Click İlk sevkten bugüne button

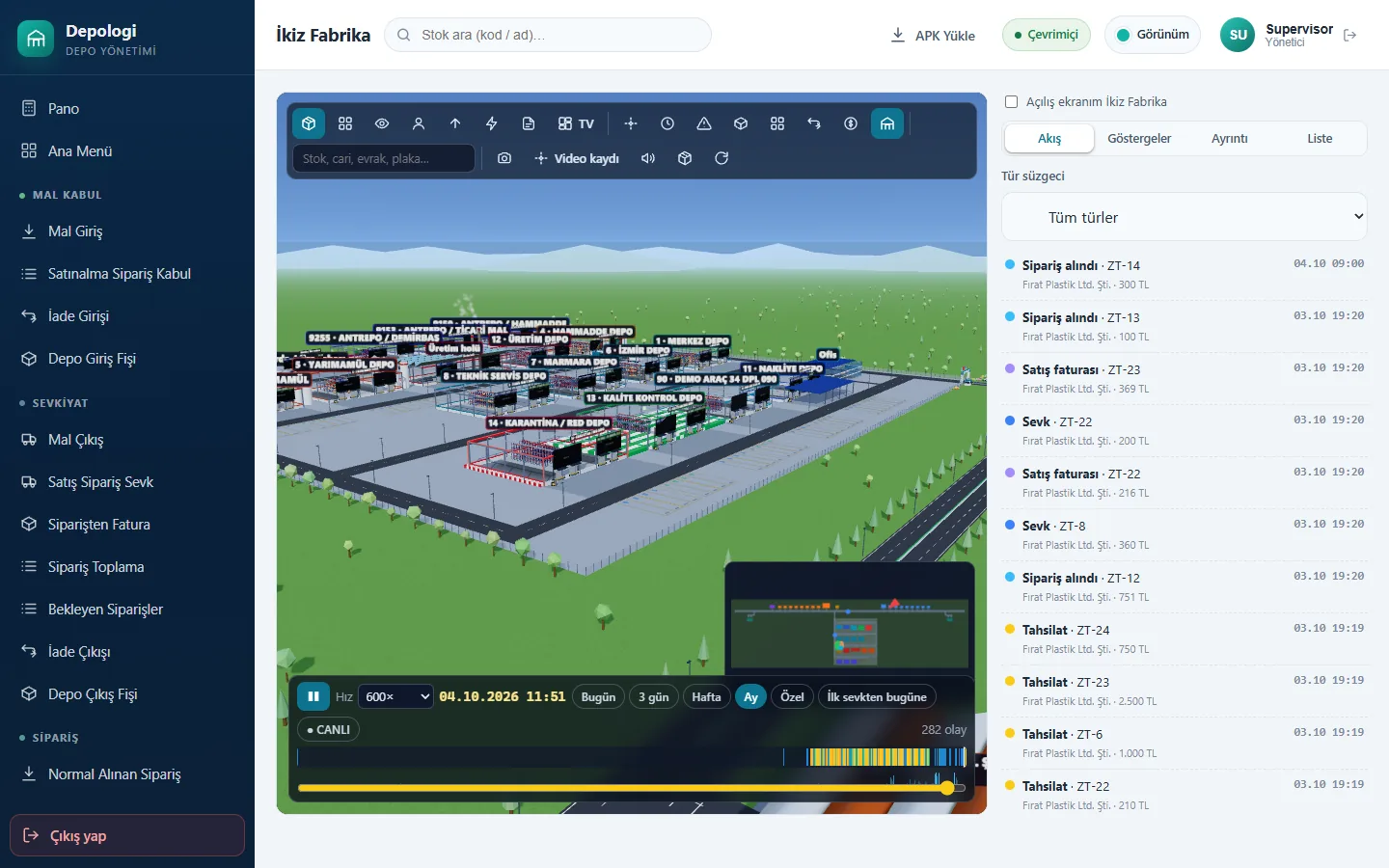click(x=877, y=696)
